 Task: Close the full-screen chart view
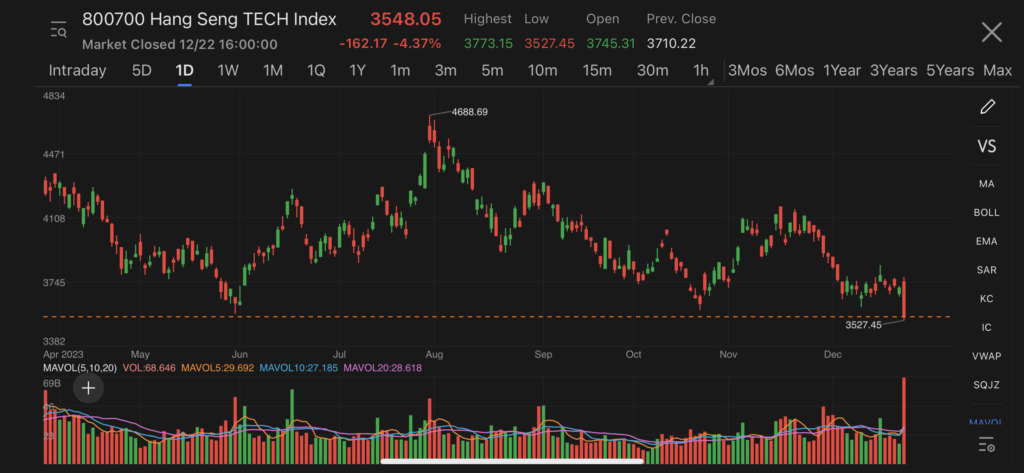[991, 32]
